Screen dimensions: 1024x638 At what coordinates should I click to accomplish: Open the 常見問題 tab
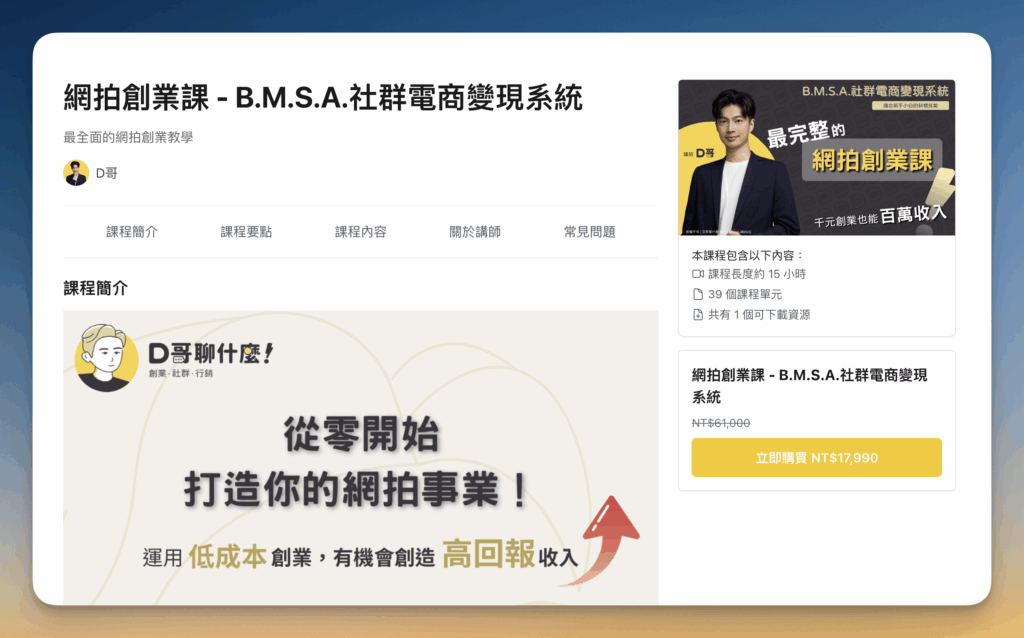coord(590,232)
